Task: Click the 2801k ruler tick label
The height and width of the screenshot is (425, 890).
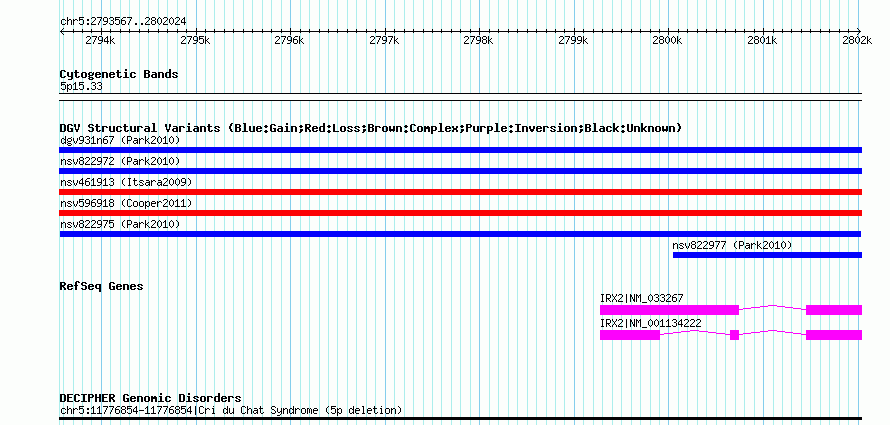Action: coord(762,40)
